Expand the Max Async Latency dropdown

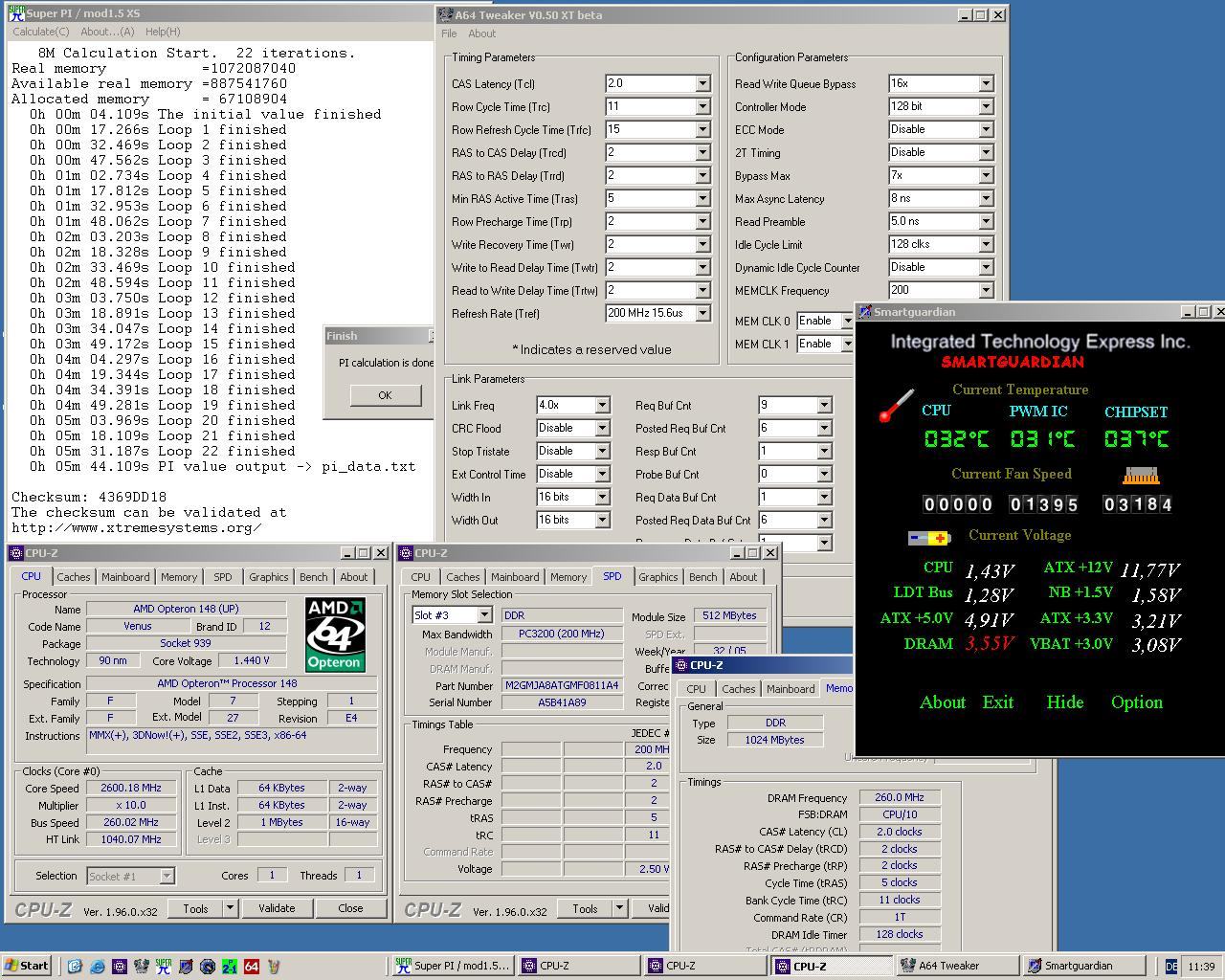[x=986, y=198]
